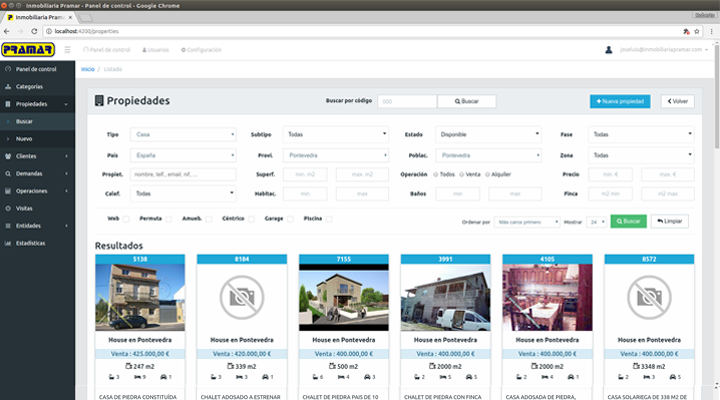Open Panel de control in top navigation
The image size is (720, 400).
coord(107,50)
